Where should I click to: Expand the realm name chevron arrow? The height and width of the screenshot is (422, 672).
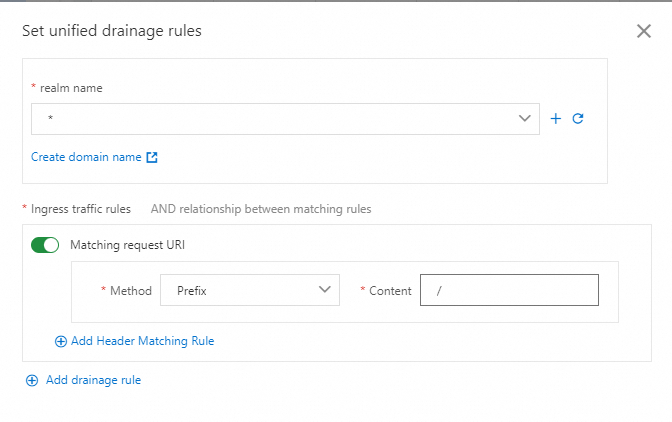[x=525, y=119]
